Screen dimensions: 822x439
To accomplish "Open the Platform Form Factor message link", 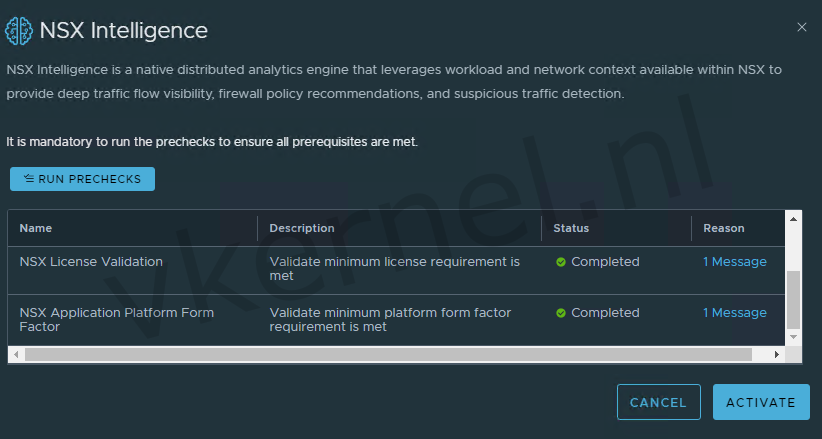I will point(734,313).
